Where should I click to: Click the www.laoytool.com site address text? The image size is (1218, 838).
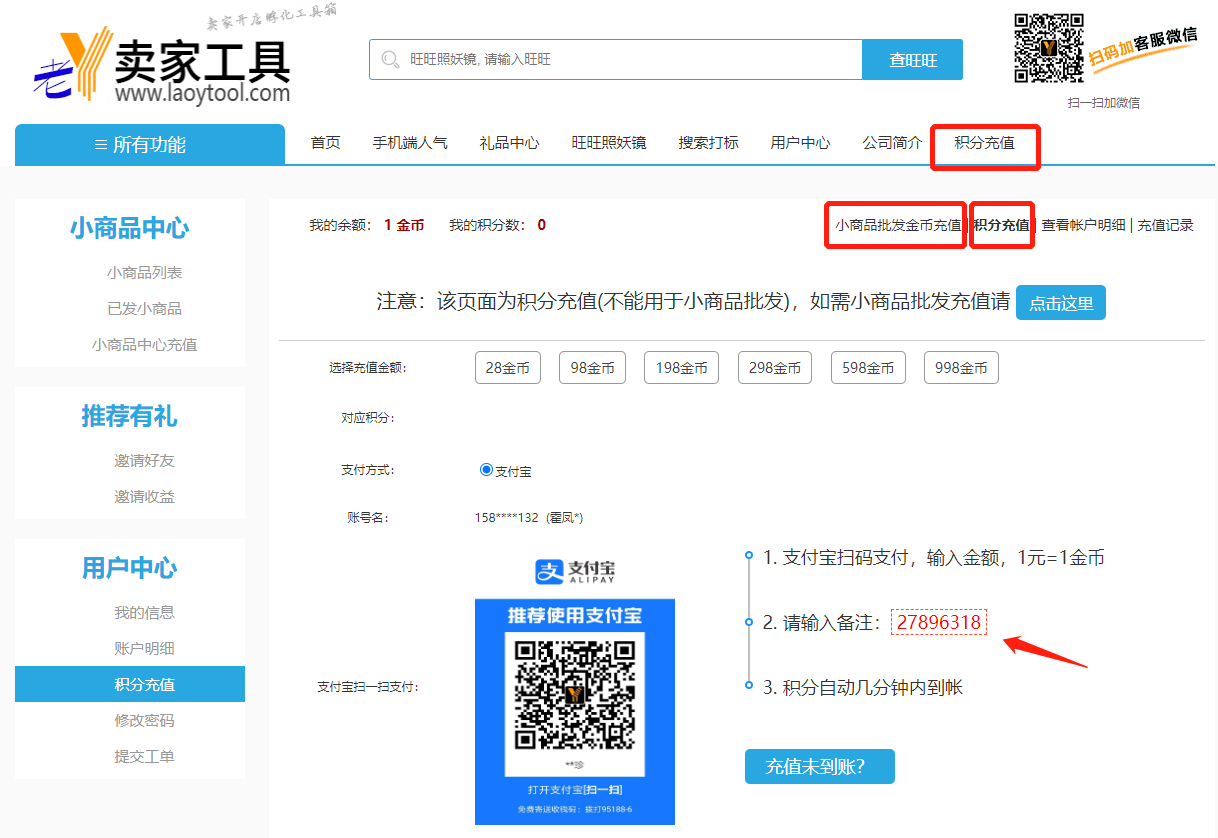203,95
